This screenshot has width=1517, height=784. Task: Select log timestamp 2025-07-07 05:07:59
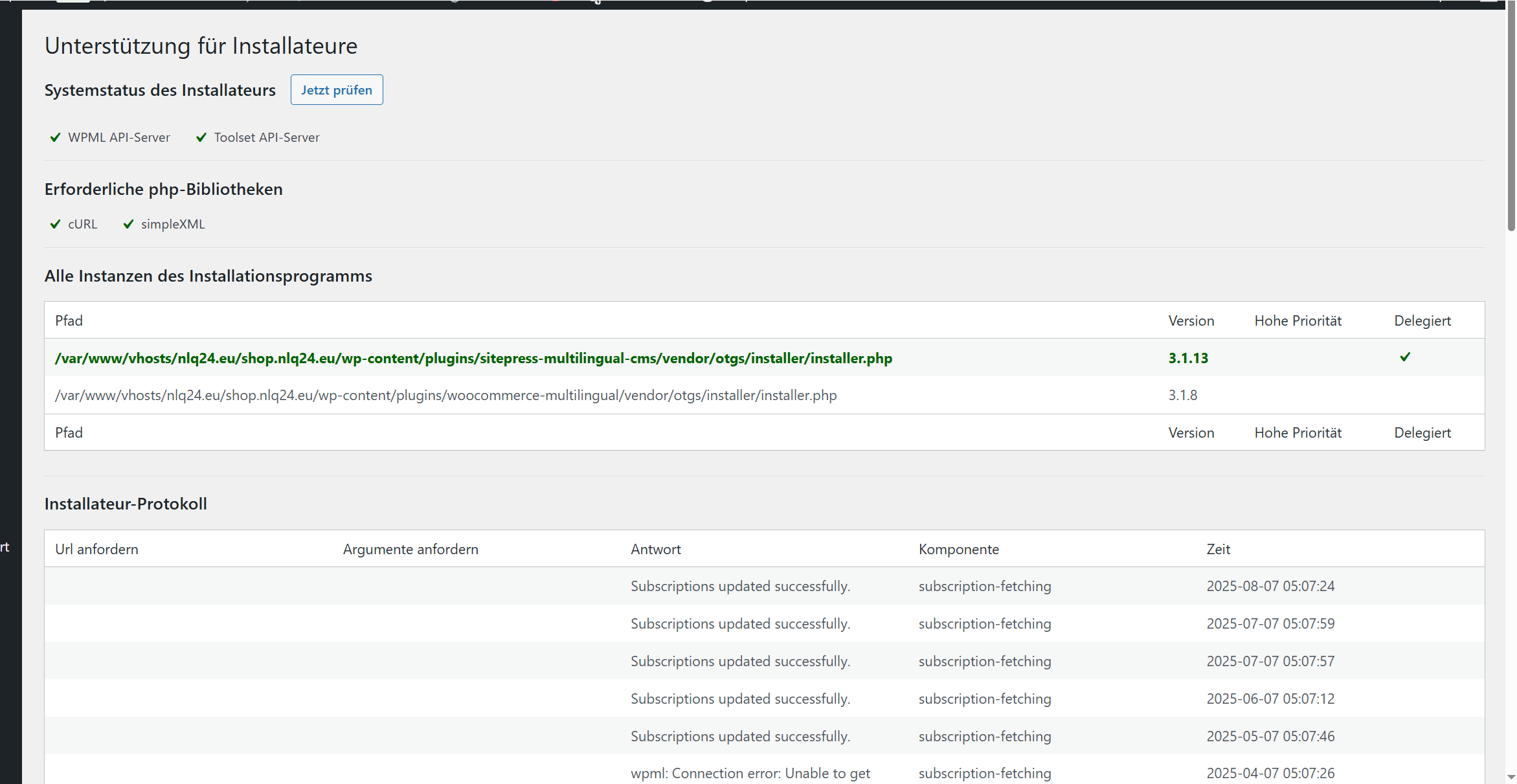pos(1270,623)
